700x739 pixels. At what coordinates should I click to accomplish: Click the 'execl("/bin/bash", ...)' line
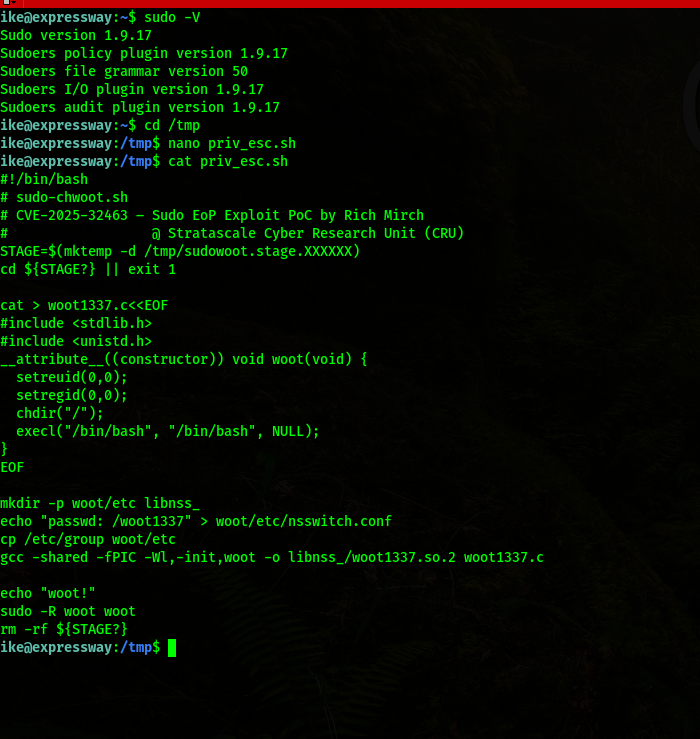tap(168, 431)
